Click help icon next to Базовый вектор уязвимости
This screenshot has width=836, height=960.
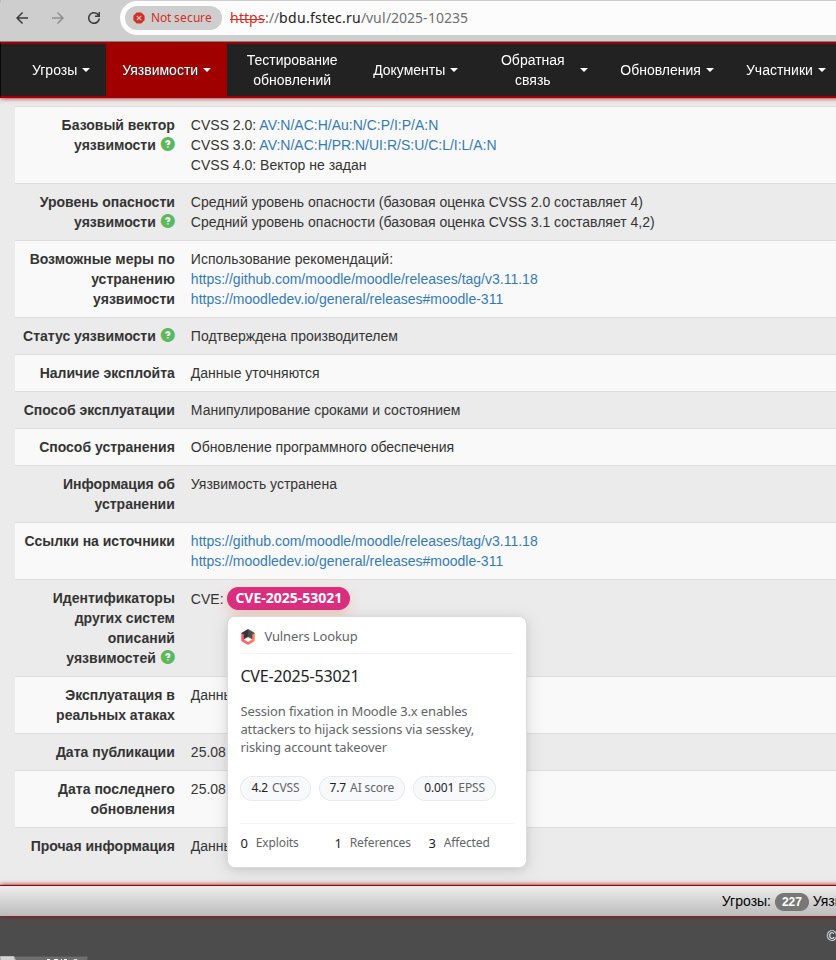(168, 145)
